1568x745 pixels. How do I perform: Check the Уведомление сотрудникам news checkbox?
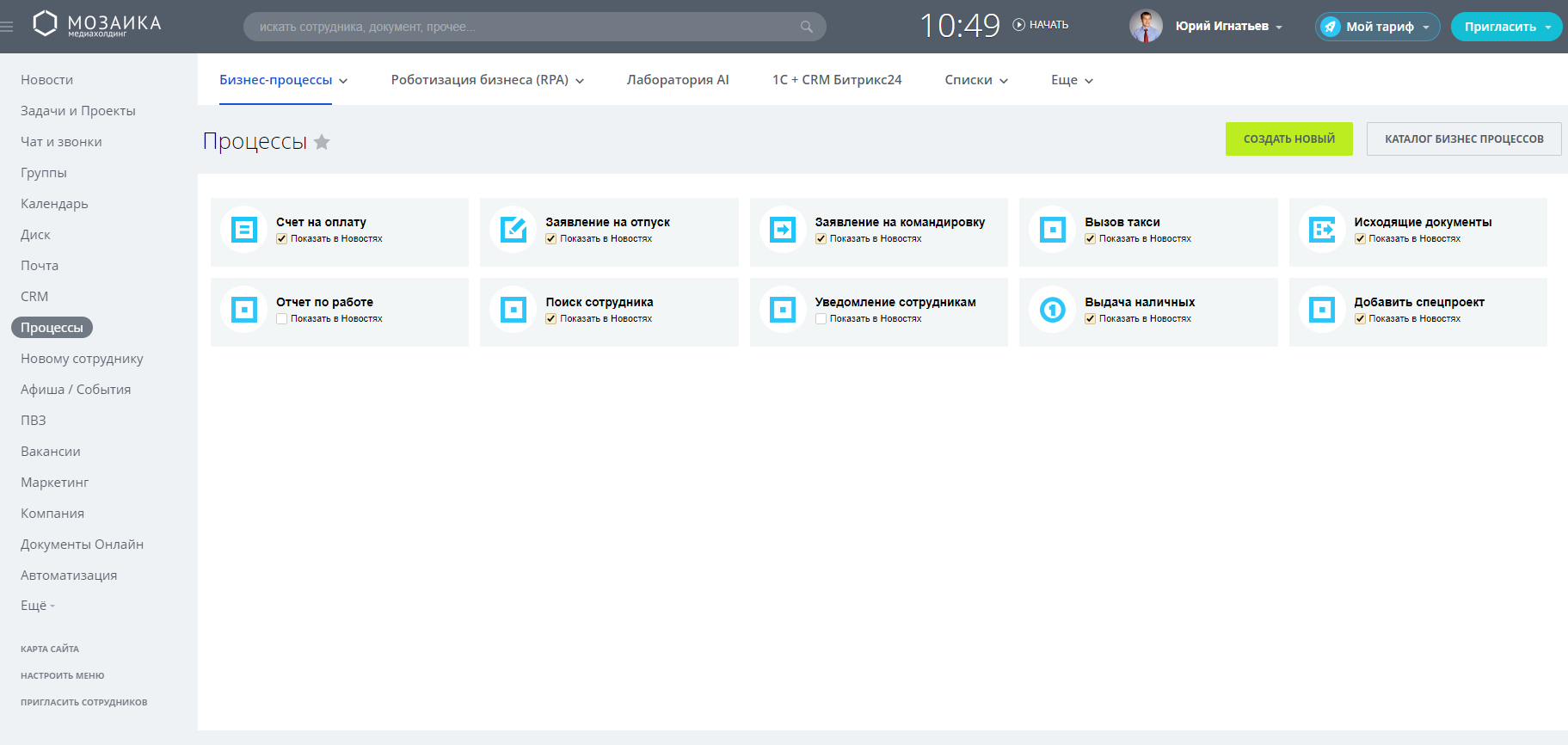pyautogui.click(x=821, y=319)
